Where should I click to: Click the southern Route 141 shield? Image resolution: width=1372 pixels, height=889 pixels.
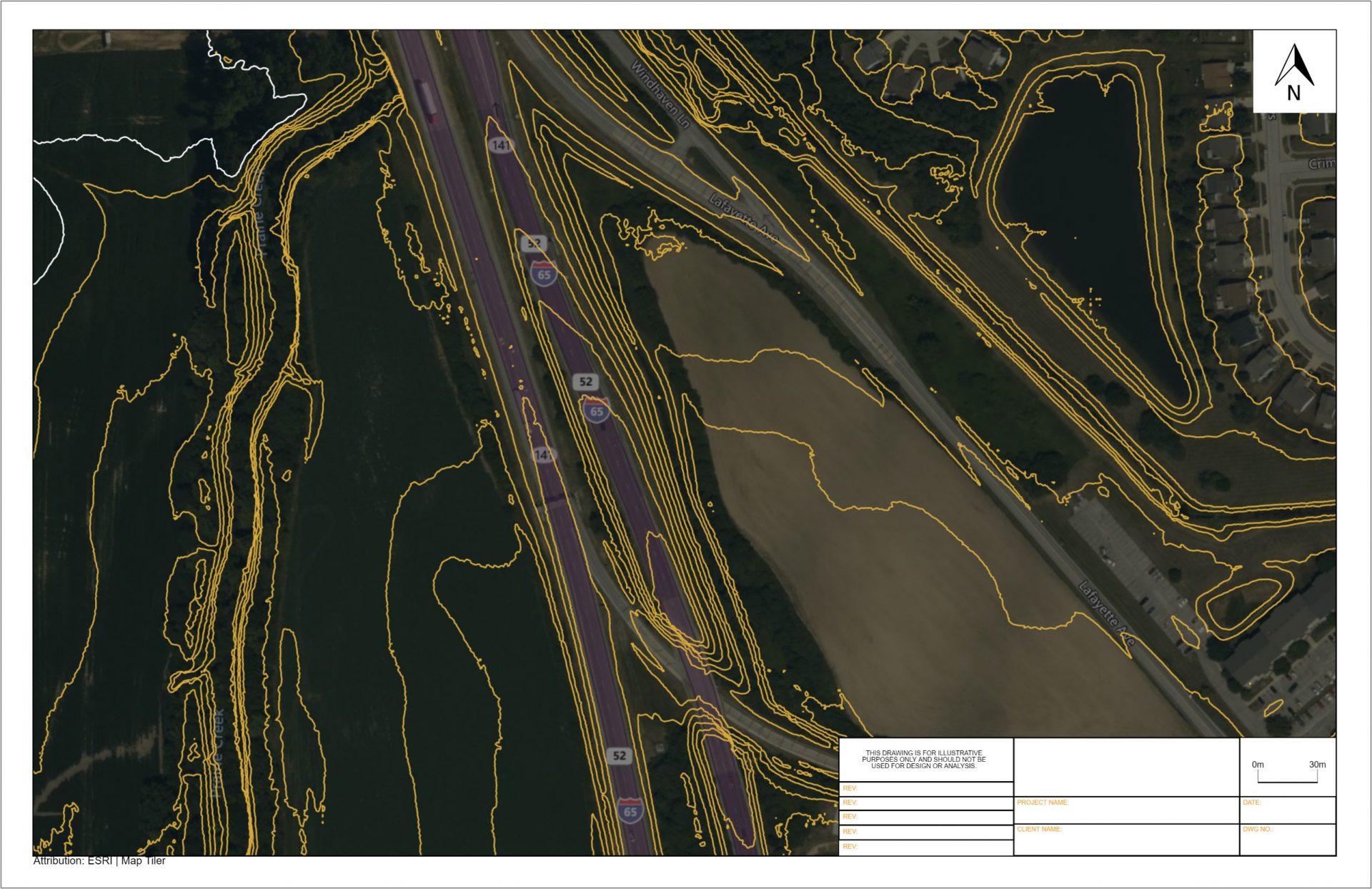coord(543,455)
